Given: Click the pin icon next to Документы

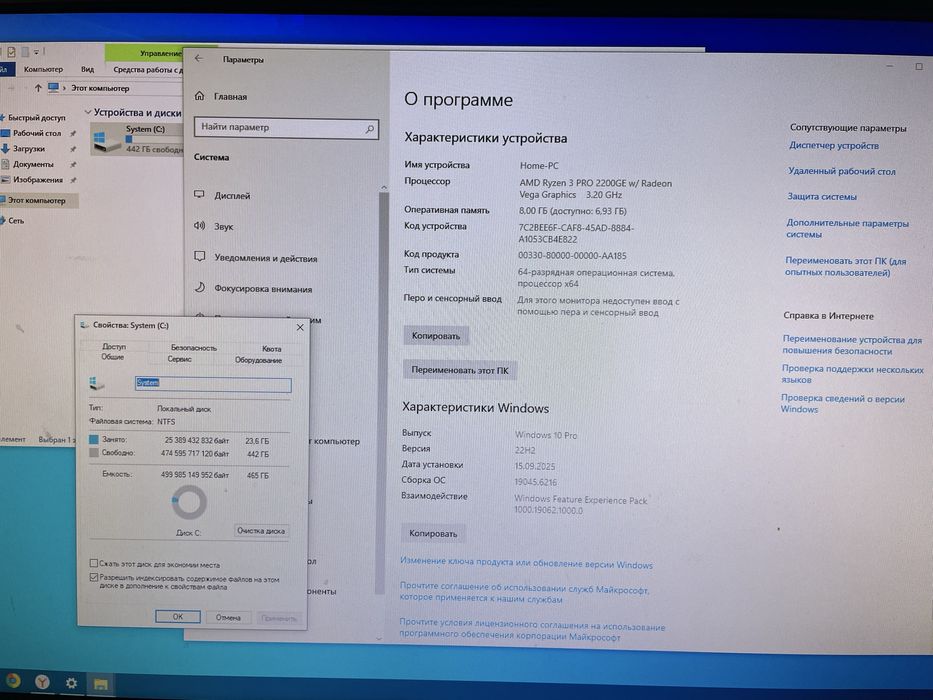Looking at the screenshot, I should tap(73, 164).
